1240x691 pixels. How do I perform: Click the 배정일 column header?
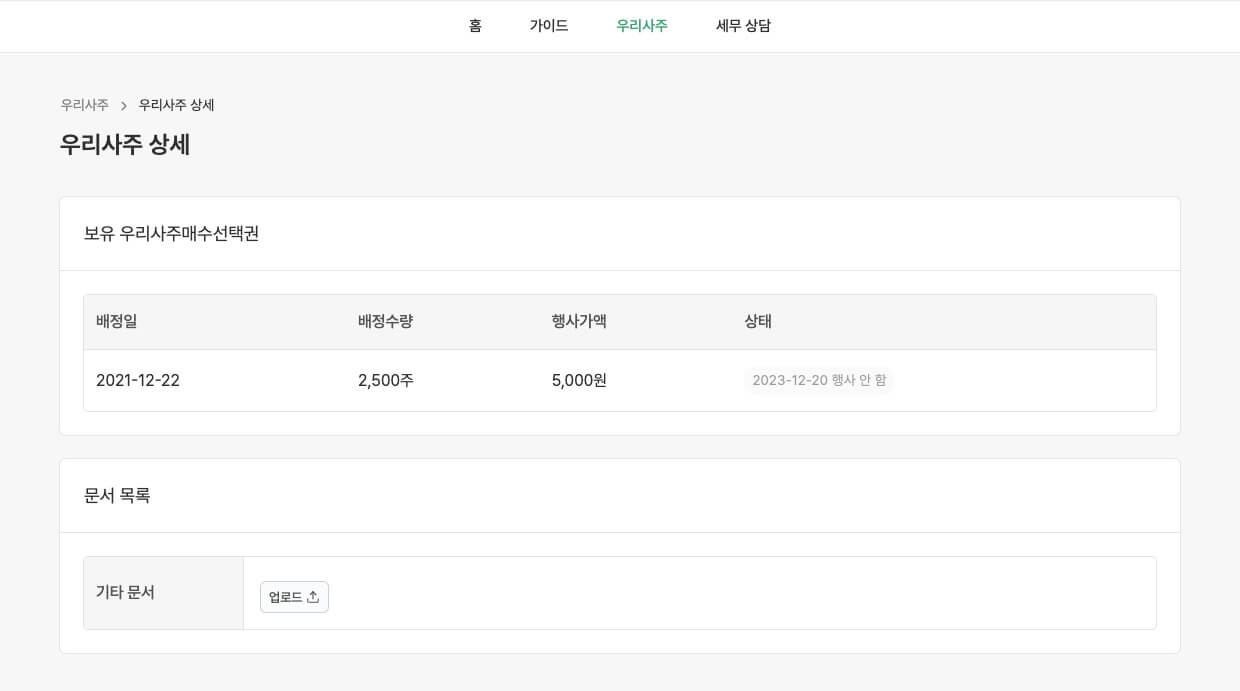117,321
